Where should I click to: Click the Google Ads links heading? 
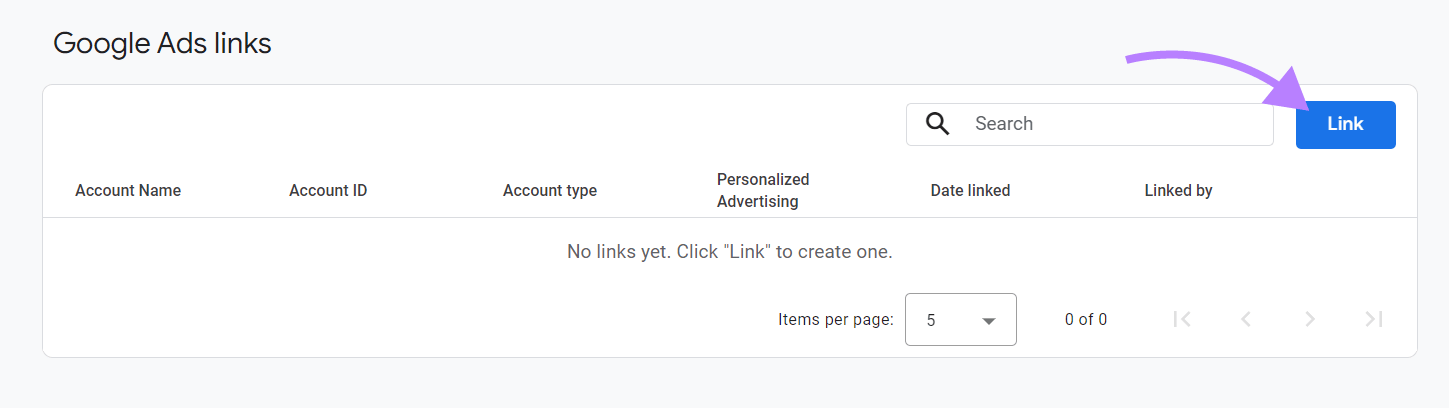[162, 43]
